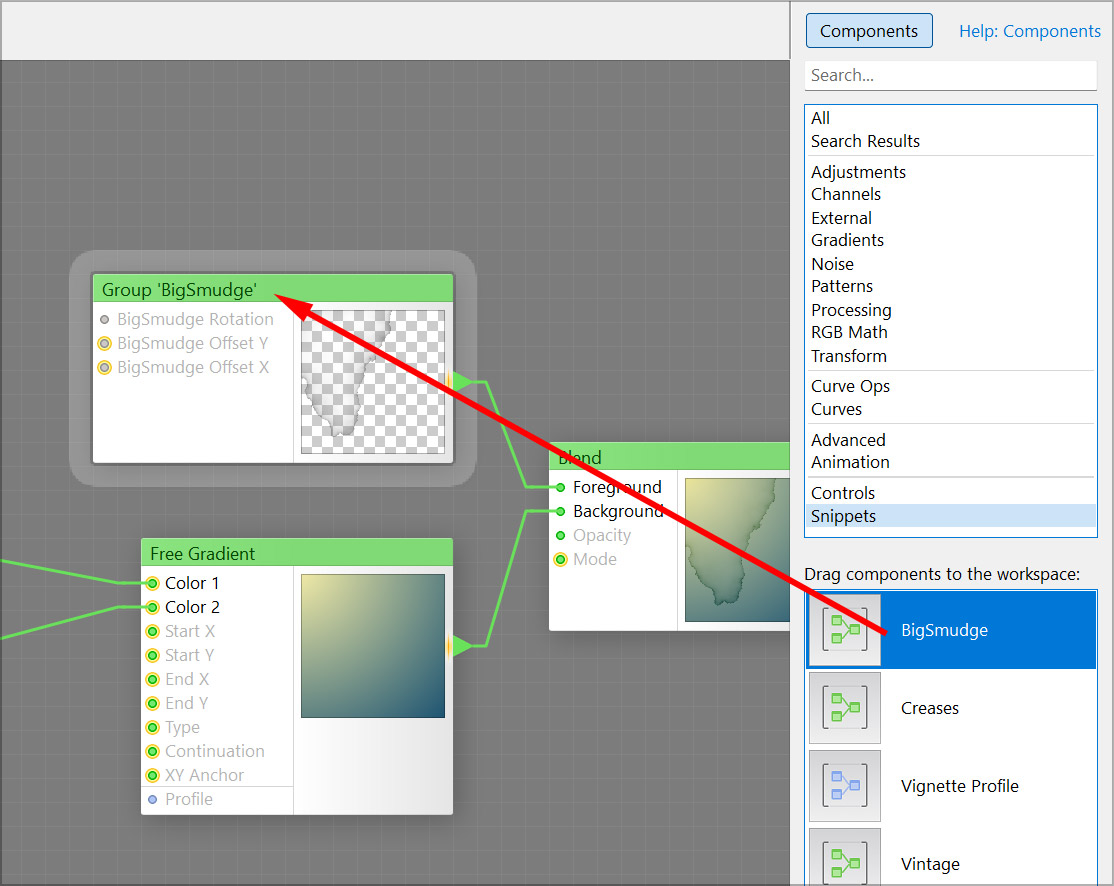This screenshot has width=1114, height=886.
Task: Click the component Search field
Action: pyautogui.click(x=950, y=75)
